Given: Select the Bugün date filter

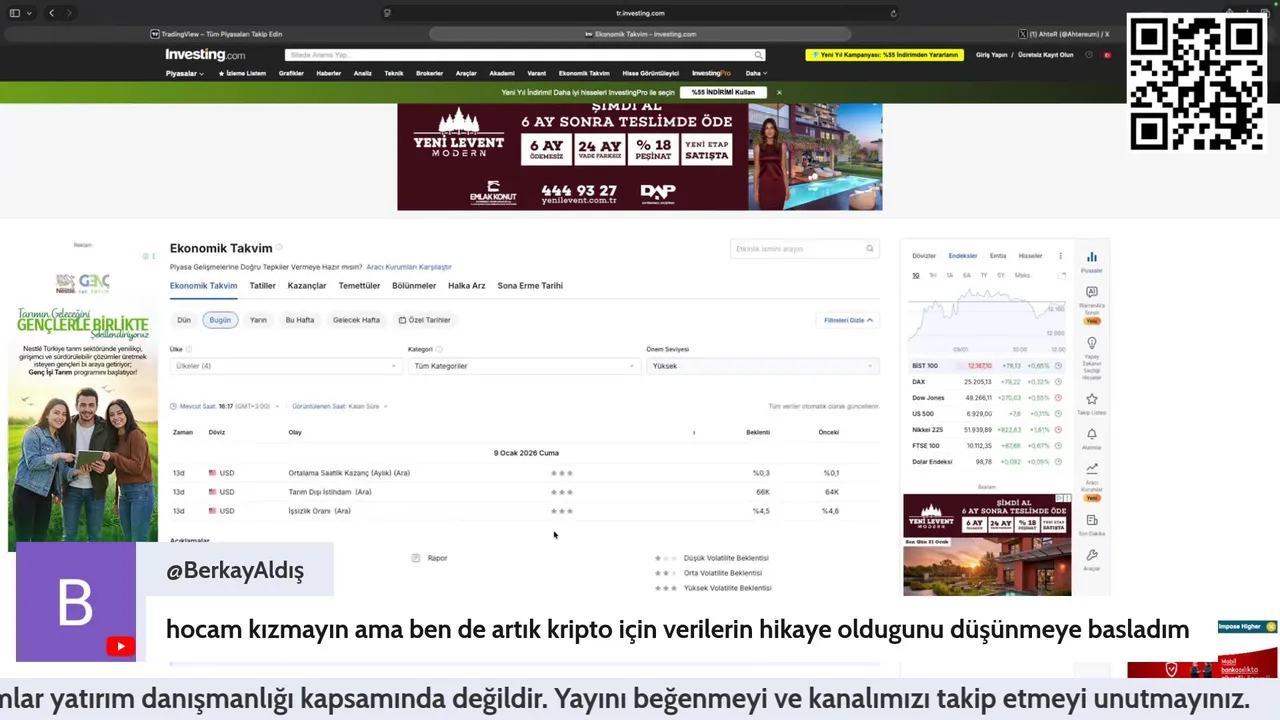Looking at the screenshot, I should 220,320.
